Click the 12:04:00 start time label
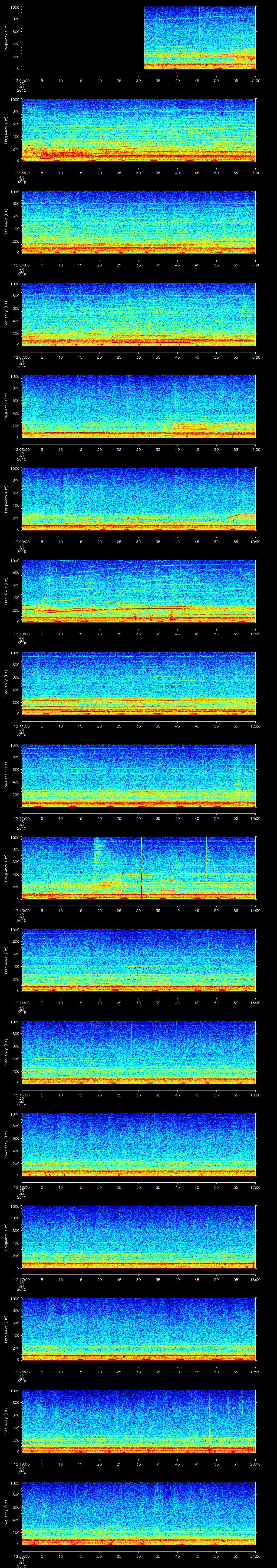Image resolution: width=277 pixels, height=1568 pixels. pyautogui.click(x=21, y=80)
